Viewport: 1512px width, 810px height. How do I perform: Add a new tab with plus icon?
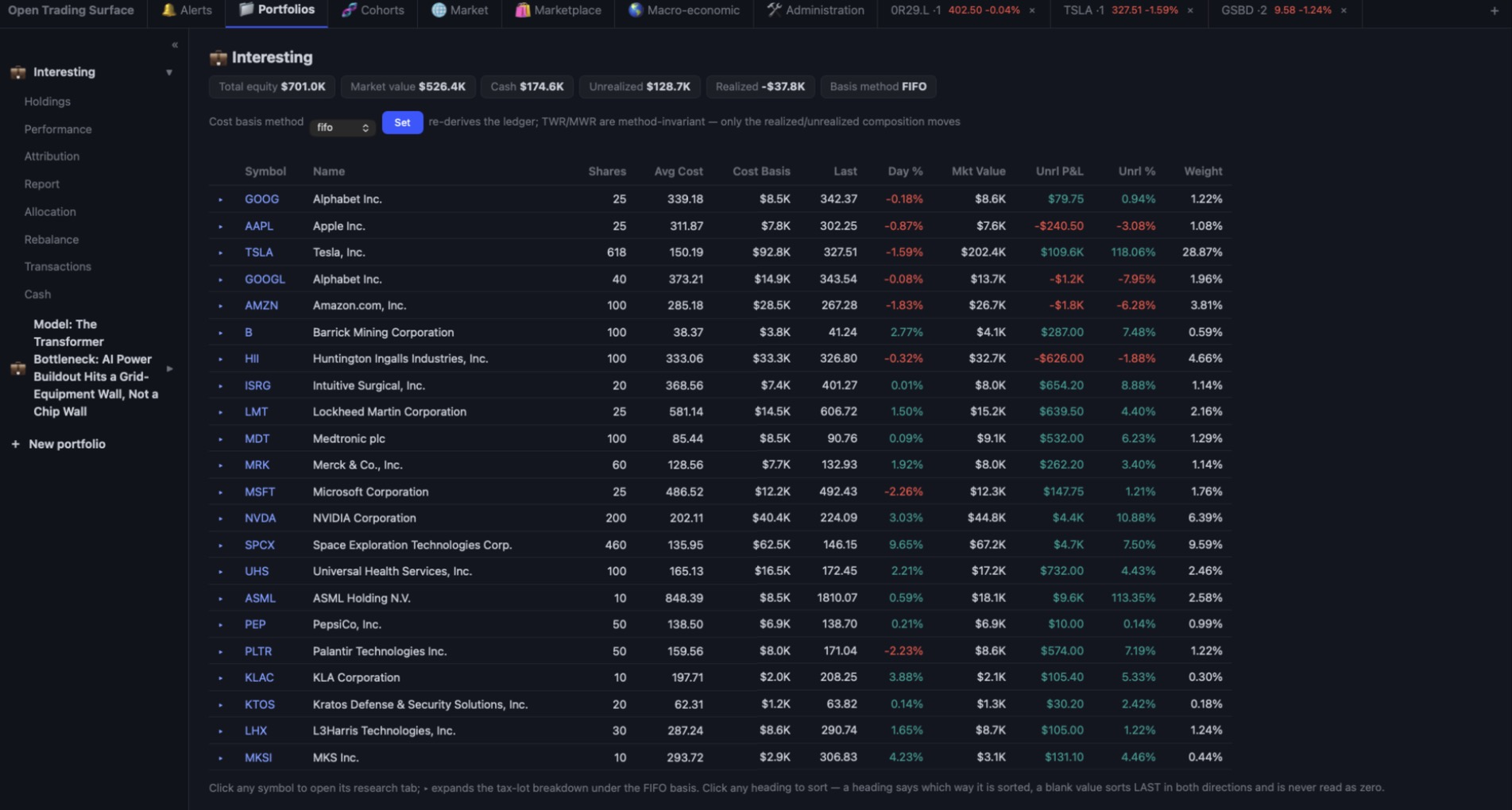click(x=1494, y=10)
